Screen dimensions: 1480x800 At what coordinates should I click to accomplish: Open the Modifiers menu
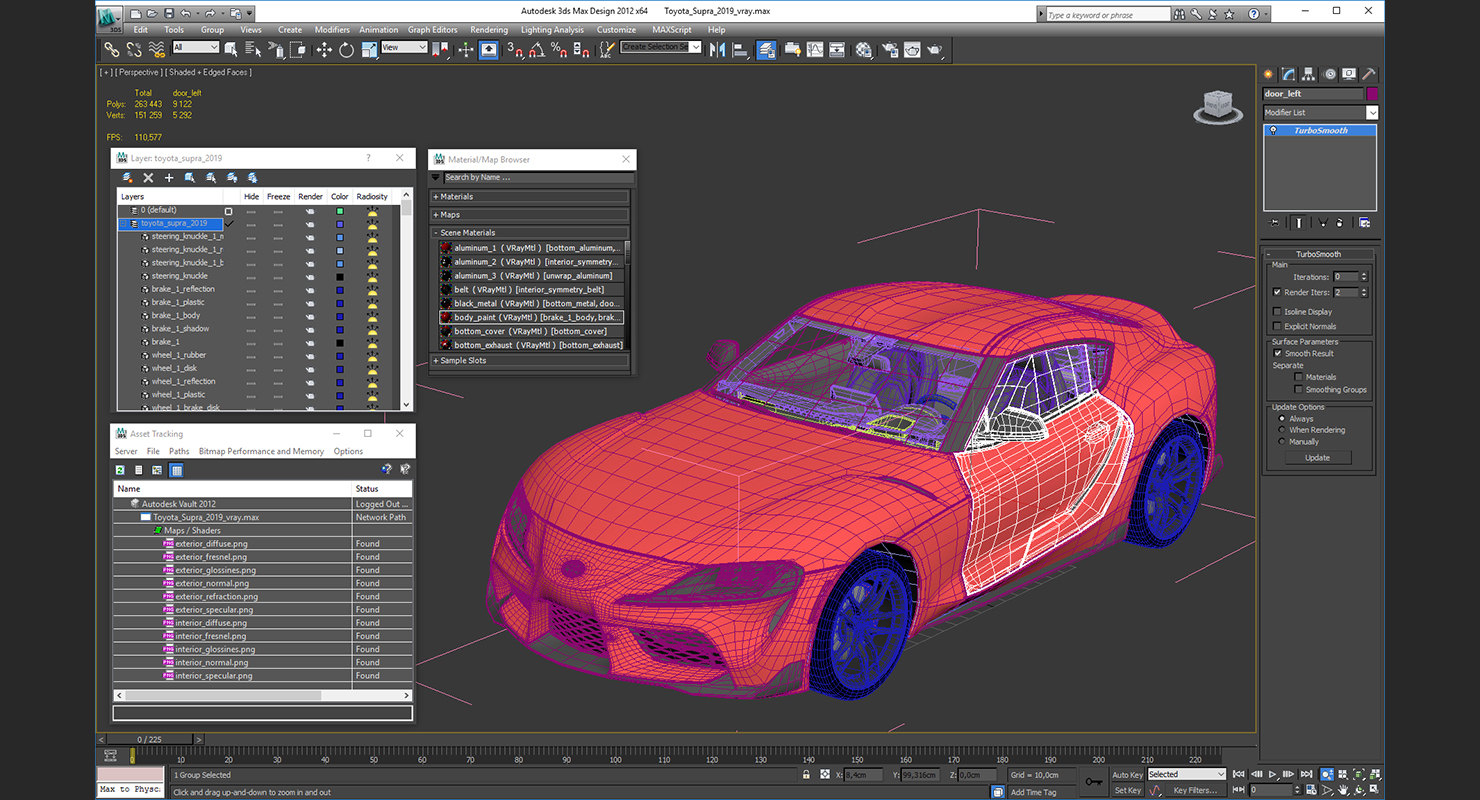332,30
